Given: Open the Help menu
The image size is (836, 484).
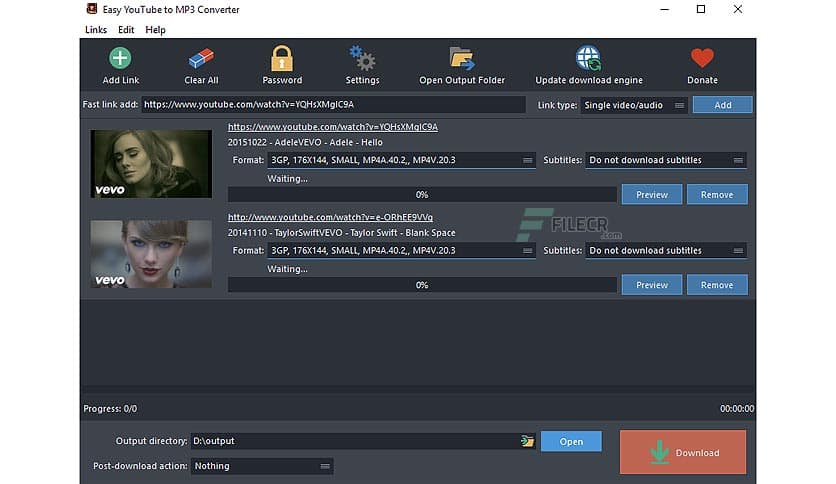Looking at the screenshot, I should pyautogui.click(x=155, y=30).
